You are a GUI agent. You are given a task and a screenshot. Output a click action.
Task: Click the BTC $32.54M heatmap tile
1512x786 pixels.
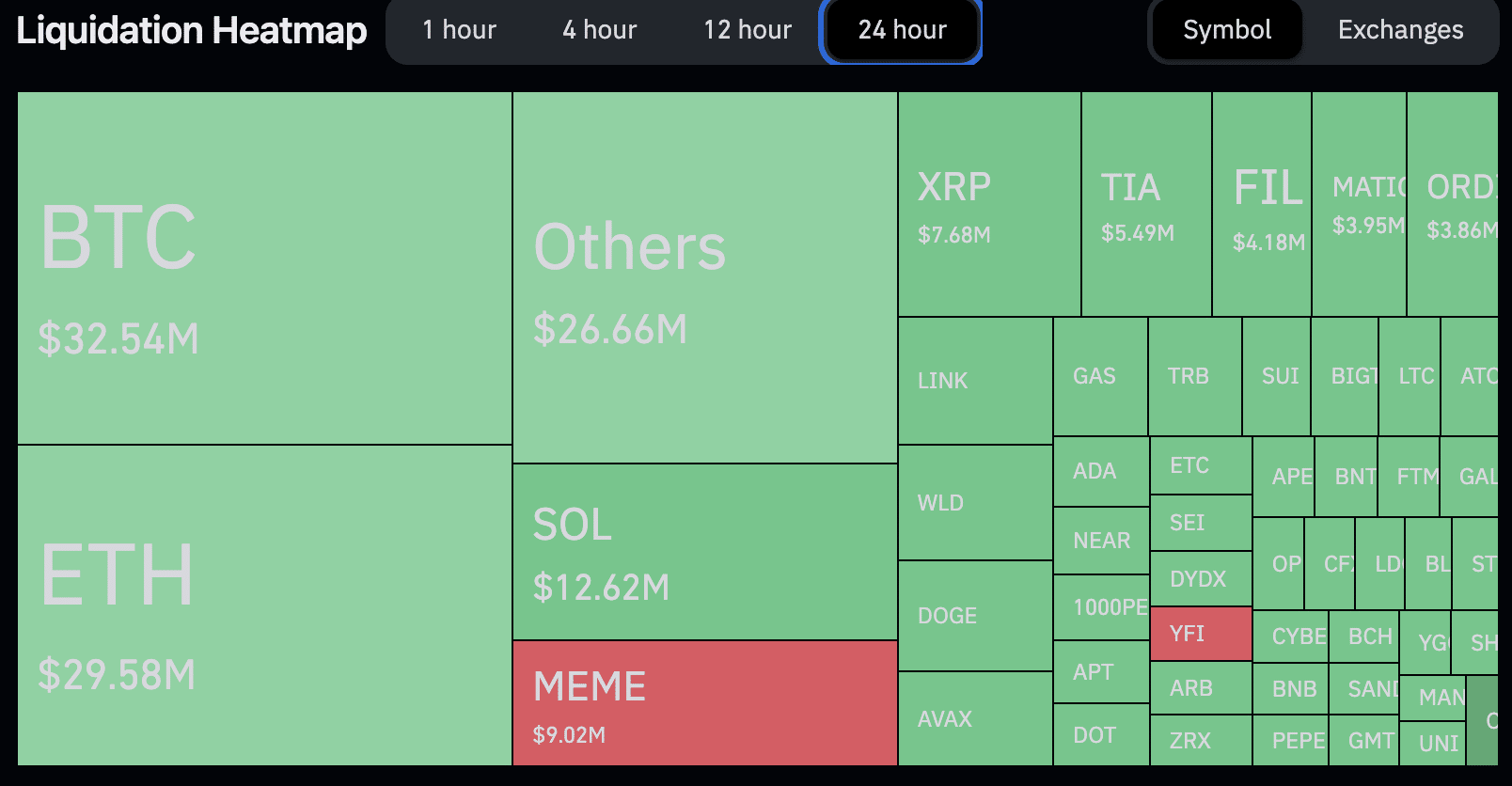point(264,268)
